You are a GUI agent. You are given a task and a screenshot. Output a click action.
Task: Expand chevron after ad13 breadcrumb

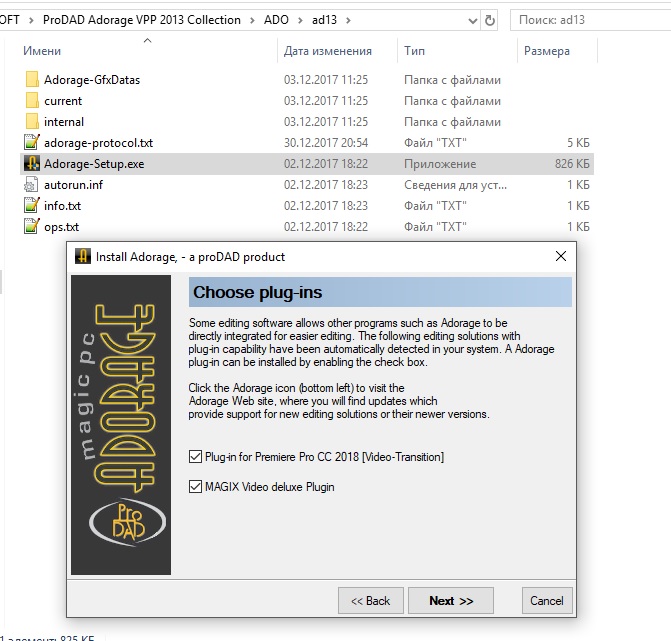point(348,20)
